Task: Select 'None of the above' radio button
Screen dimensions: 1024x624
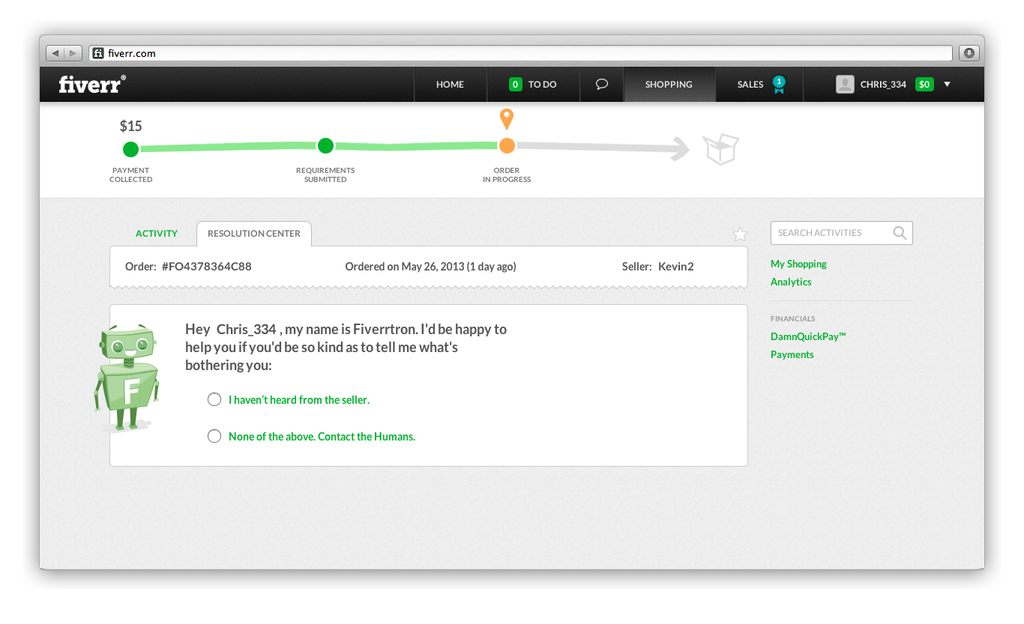Action: tap(214, 436)
